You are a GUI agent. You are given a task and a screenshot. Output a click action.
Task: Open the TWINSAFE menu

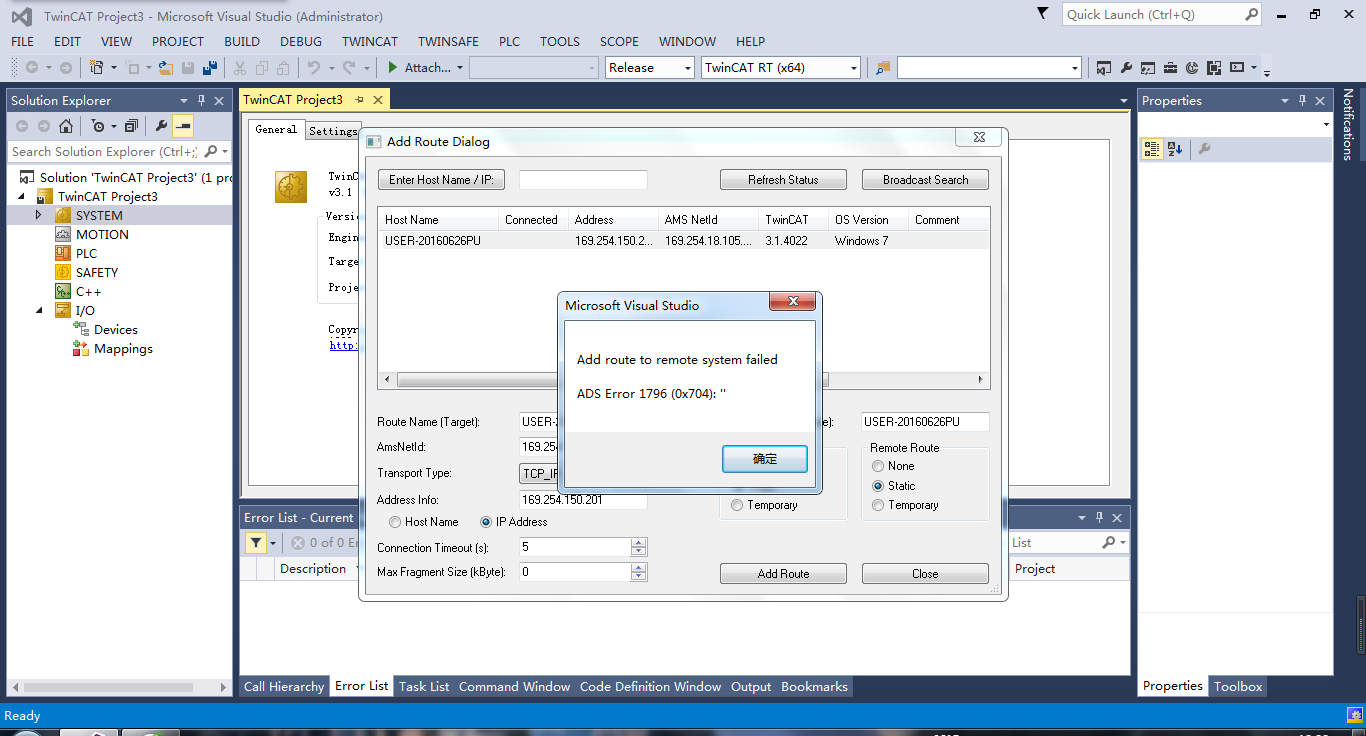pyautogui.click(x=448, y=42)
